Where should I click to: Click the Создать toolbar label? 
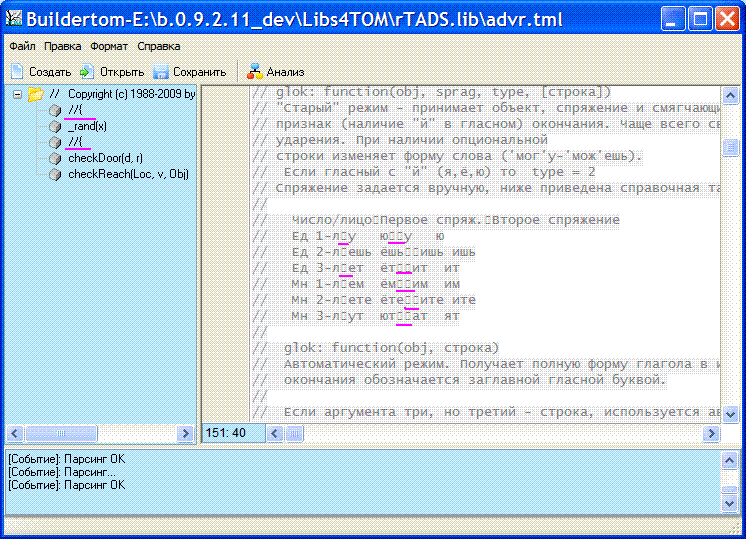(x=50, y=72)
